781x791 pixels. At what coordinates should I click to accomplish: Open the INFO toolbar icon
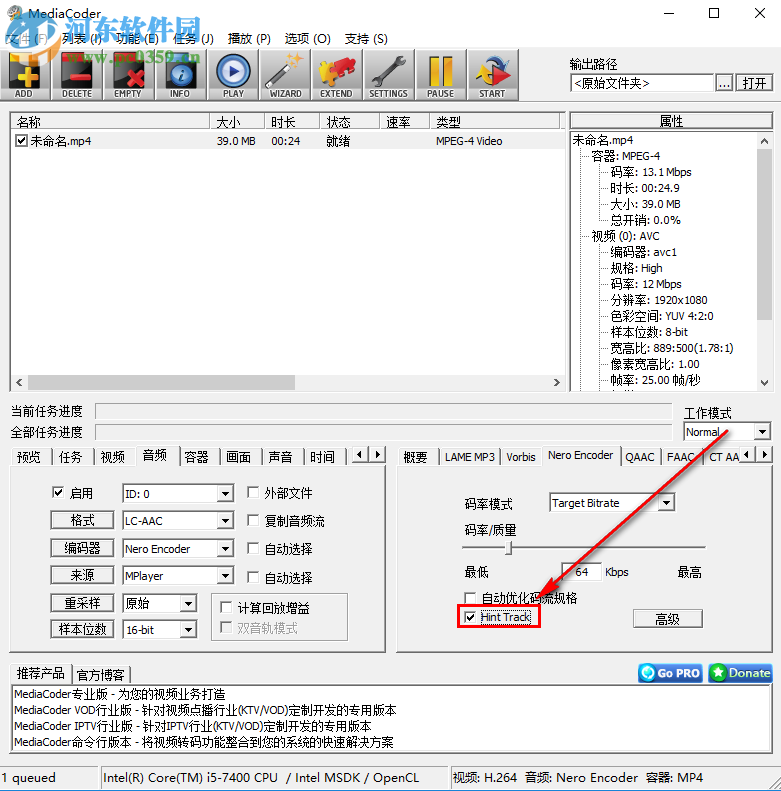[180, 75]
